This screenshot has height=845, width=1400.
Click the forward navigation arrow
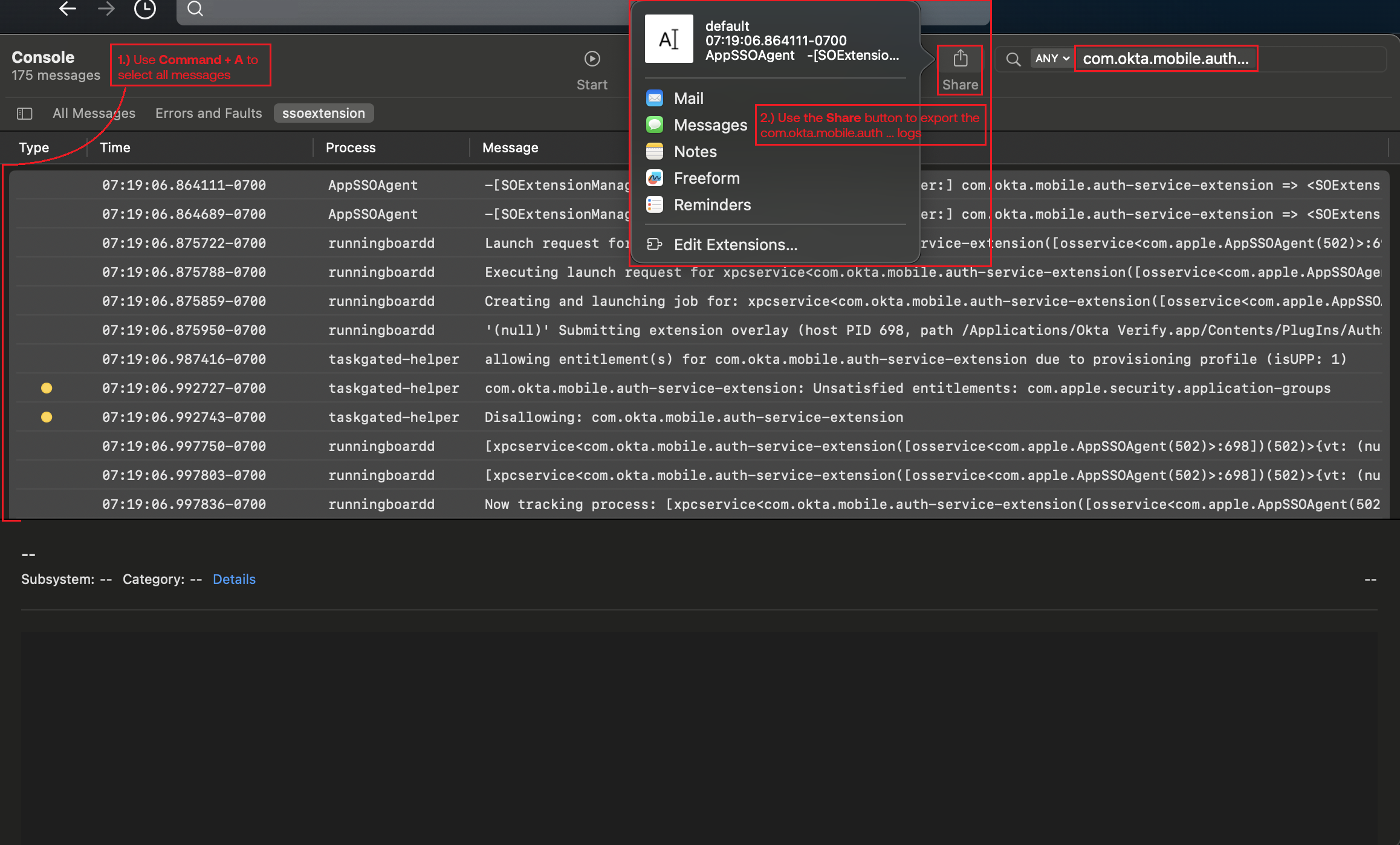pyautogui.click(x=106, y=9)
